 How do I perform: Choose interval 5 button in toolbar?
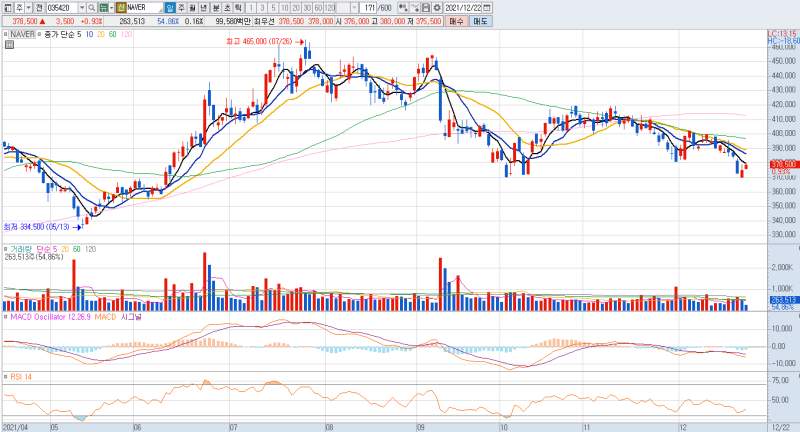(273, 8)
